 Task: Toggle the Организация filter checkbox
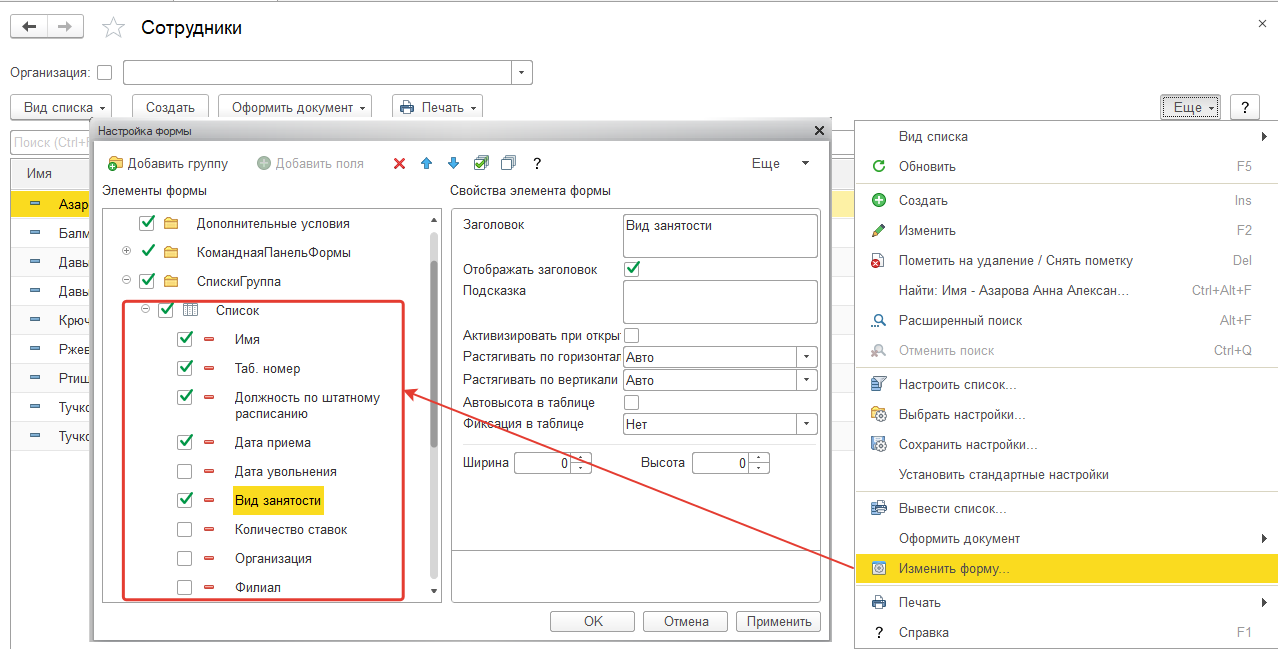tap(105, 73)
